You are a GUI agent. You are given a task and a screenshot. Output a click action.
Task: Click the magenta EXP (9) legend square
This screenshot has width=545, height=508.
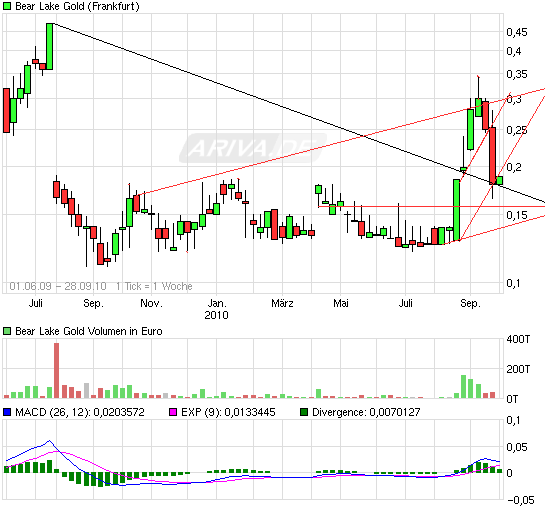pyautogui.click(x=173, y=412)
